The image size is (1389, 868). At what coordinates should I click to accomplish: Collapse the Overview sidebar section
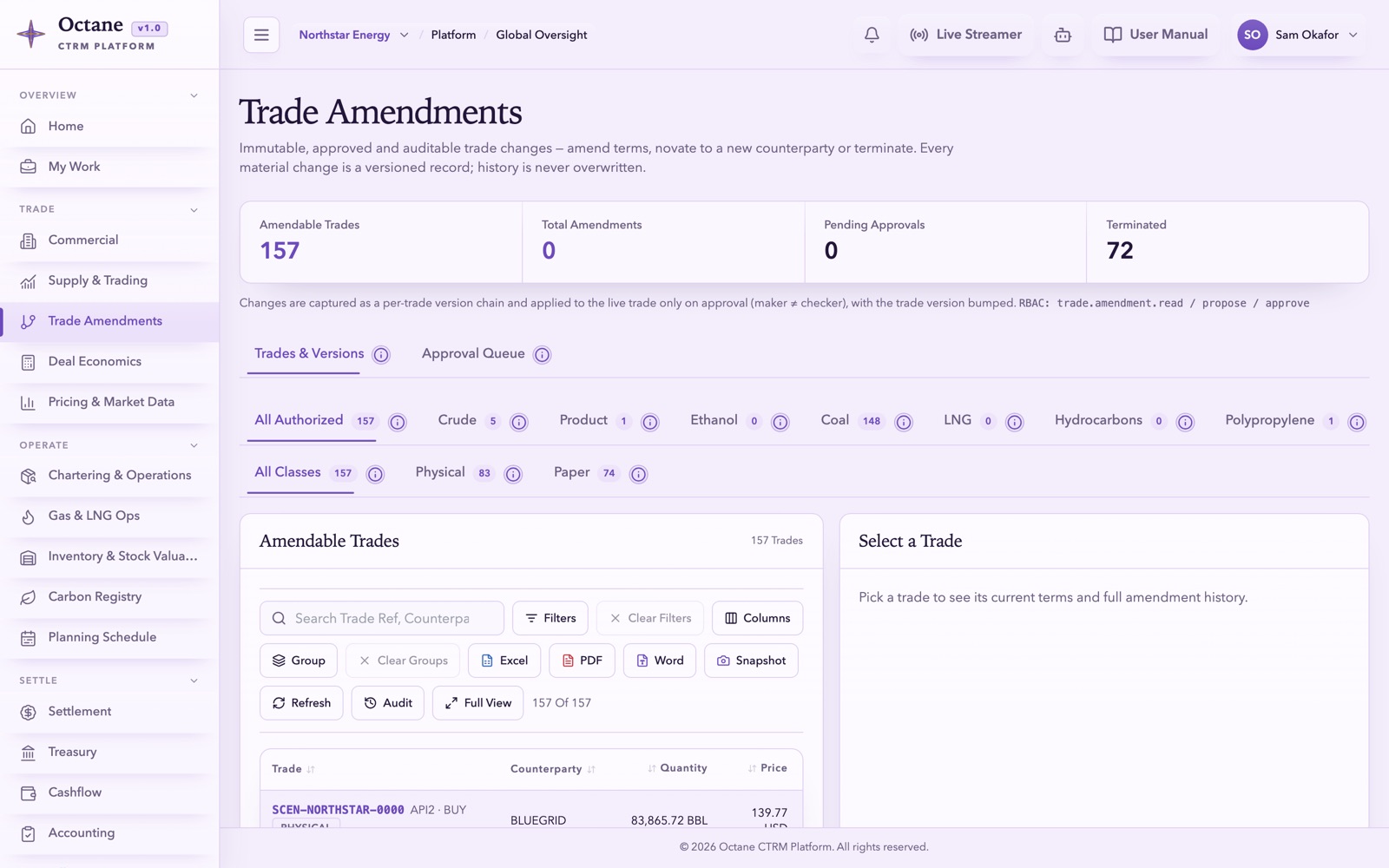pos(194,95)
